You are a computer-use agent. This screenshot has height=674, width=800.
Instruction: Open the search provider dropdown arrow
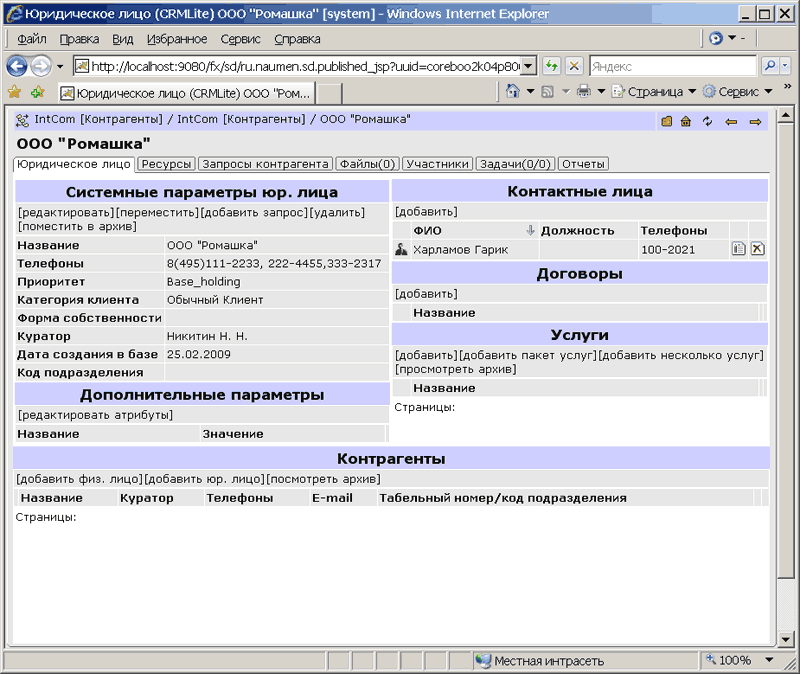(785, 66)
